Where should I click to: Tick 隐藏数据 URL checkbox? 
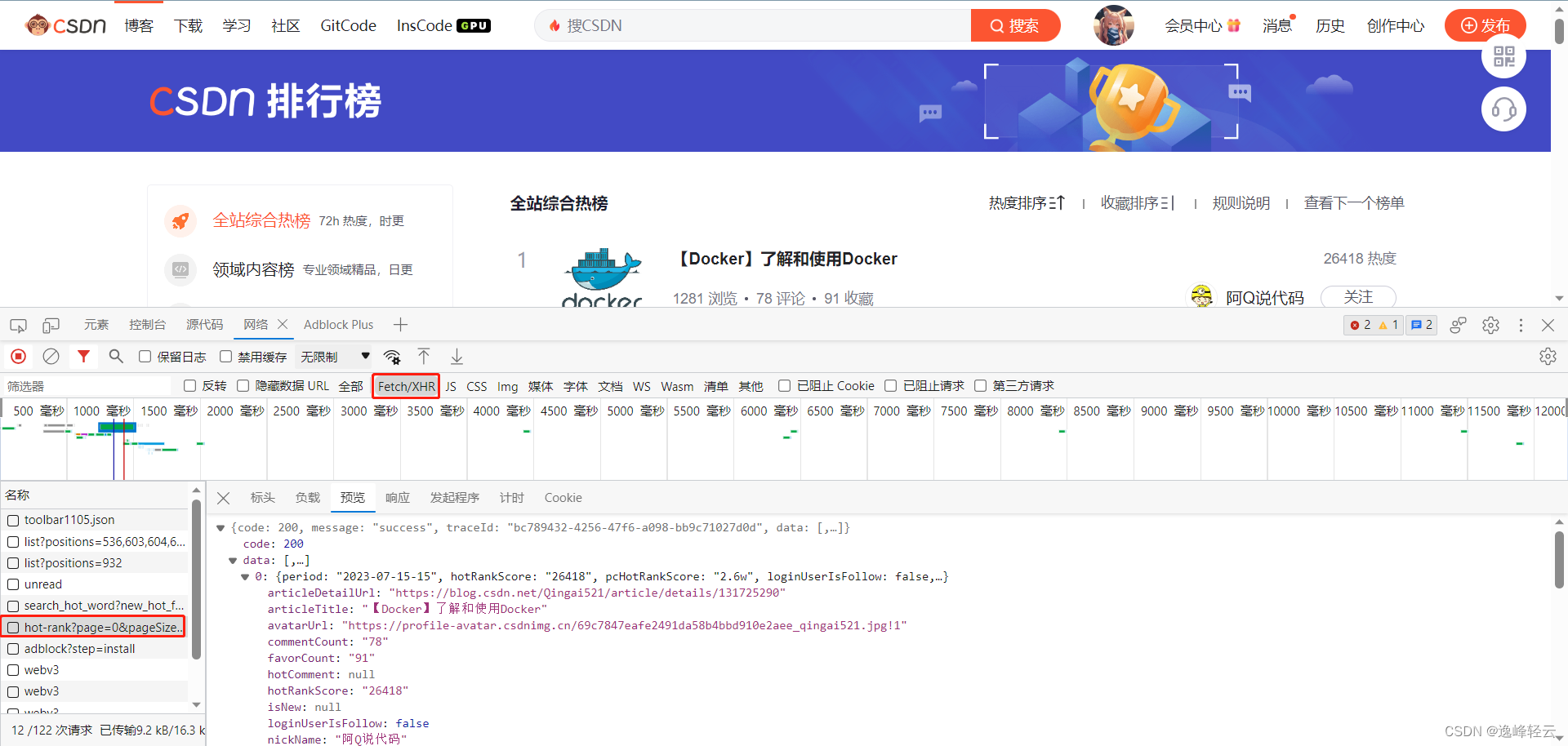click(243, 385)
